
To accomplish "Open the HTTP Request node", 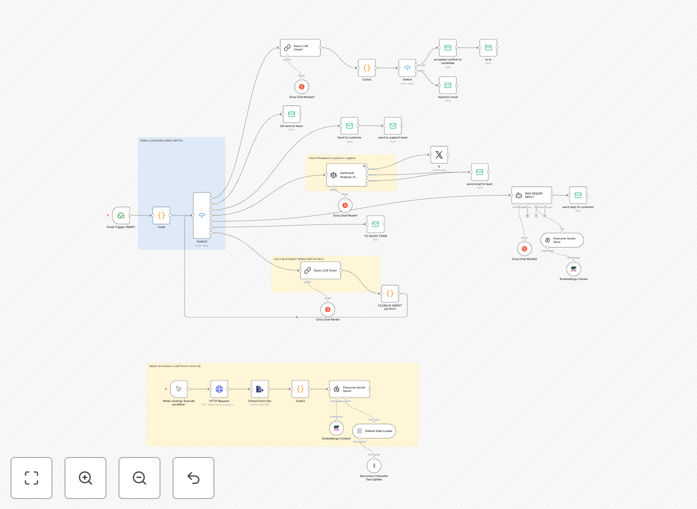I will tap(219, 389).
